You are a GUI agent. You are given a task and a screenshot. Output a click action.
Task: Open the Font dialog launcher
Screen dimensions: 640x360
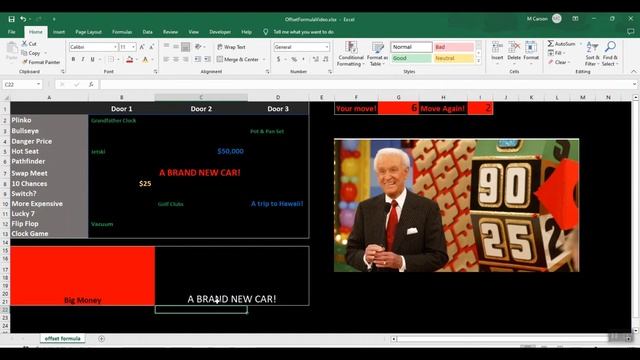click(x=156, y=71)
